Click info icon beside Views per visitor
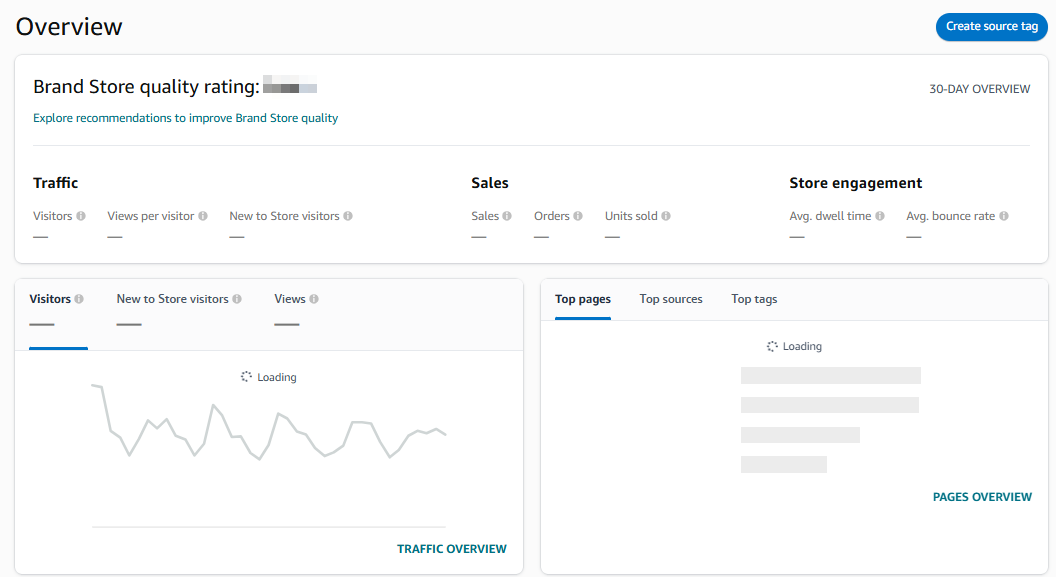Screen dimensions: 1056x577 pos(203,216)
